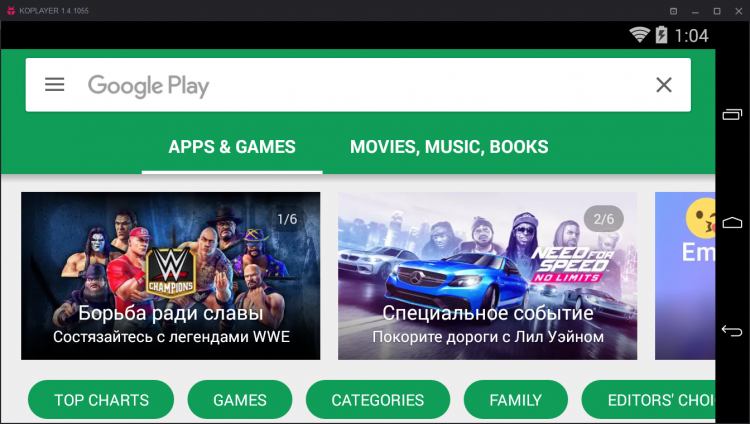Click the Wi-Fi status icon

tap(639, 35)
